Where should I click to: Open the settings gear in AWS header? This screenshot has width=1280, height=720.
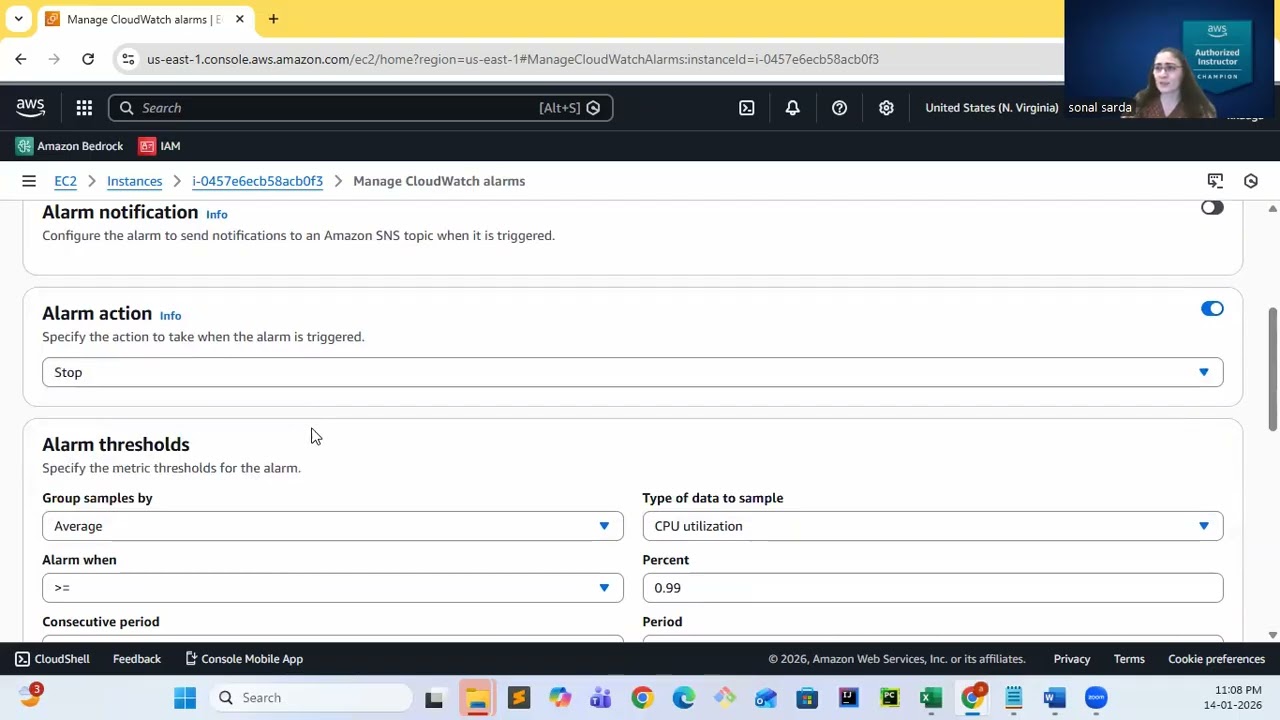[886, 108]
